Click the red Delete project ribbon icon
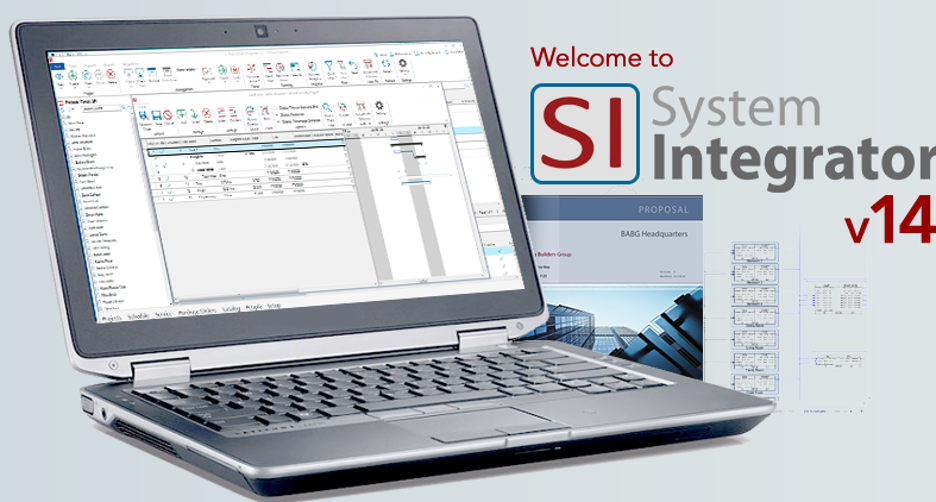 (110, 74)
